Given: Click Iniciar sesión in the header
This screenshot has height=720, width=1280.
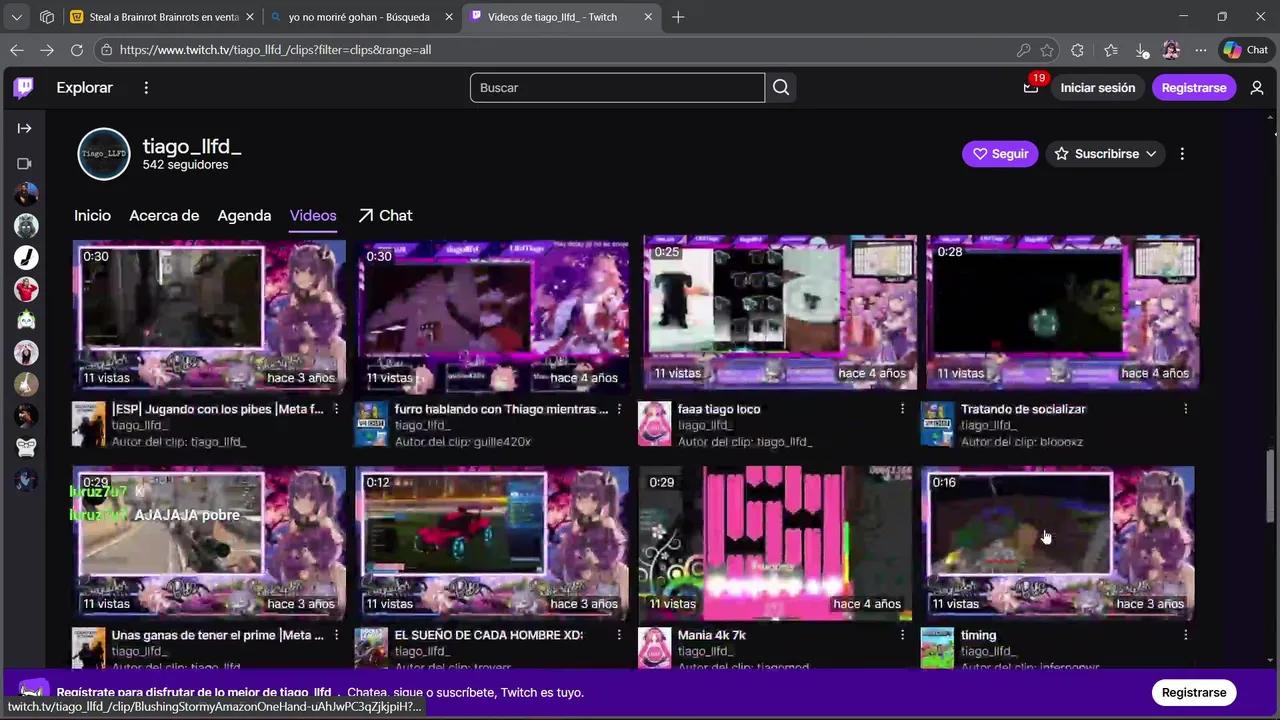Looking at the screenshot, I should point(1097,87).
